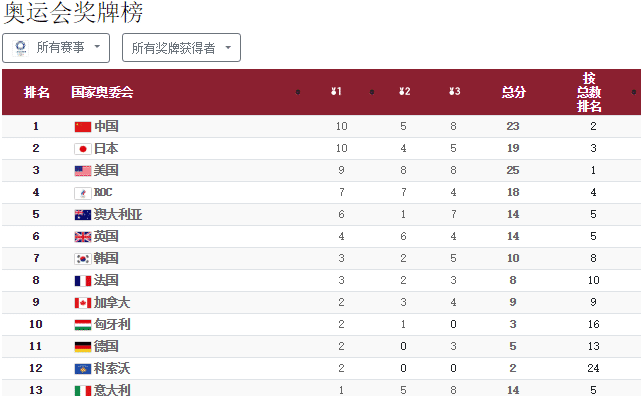This screenshot has height=396, width=641.
Task: Click the Australia flag icon
Action: coord(83,215)
